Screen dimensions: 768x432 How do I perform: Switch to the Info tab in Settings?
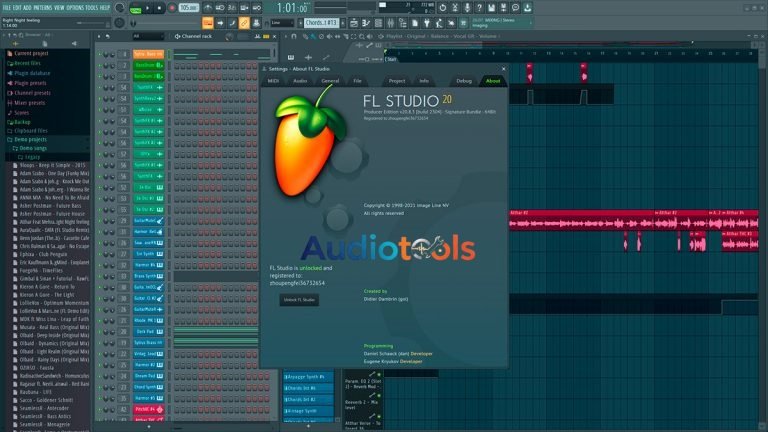point(424,81)
